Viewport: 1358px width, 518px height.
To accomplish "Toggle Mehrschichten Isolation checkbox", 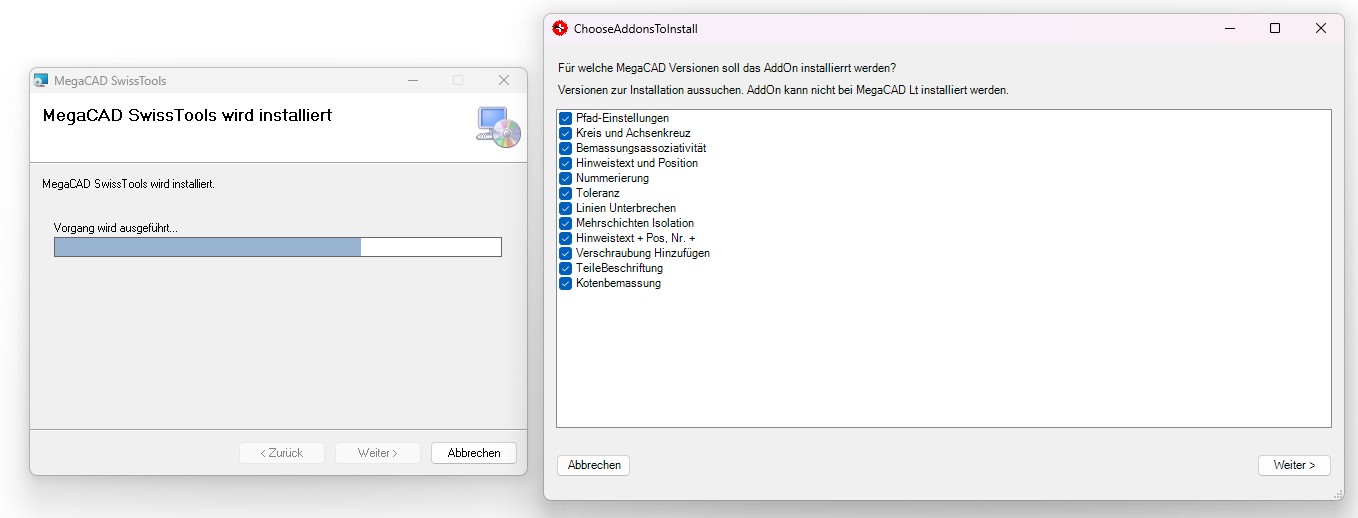I will 566,223.
